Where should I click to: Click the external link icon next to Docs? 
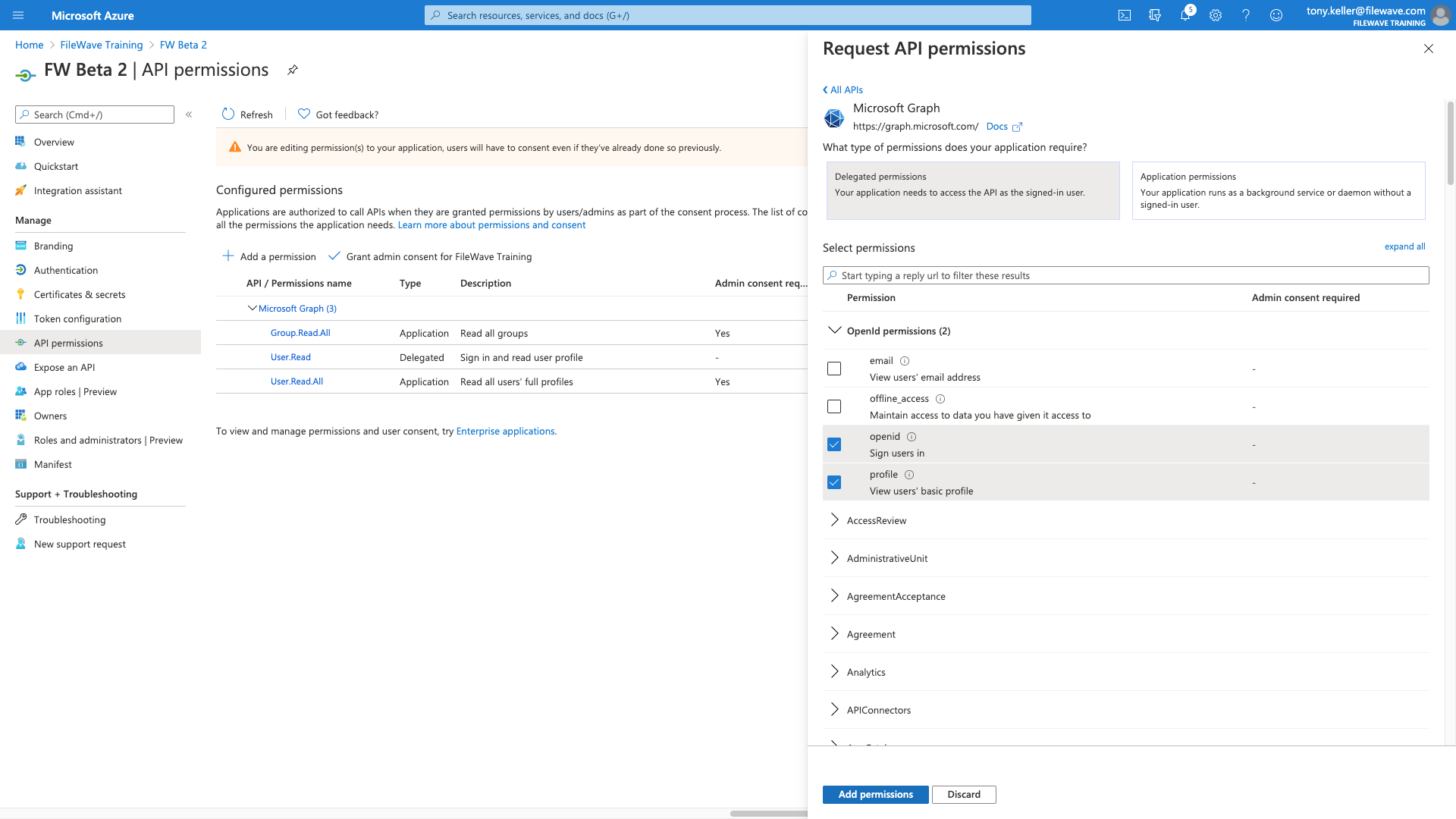[x=1017, y=127]
